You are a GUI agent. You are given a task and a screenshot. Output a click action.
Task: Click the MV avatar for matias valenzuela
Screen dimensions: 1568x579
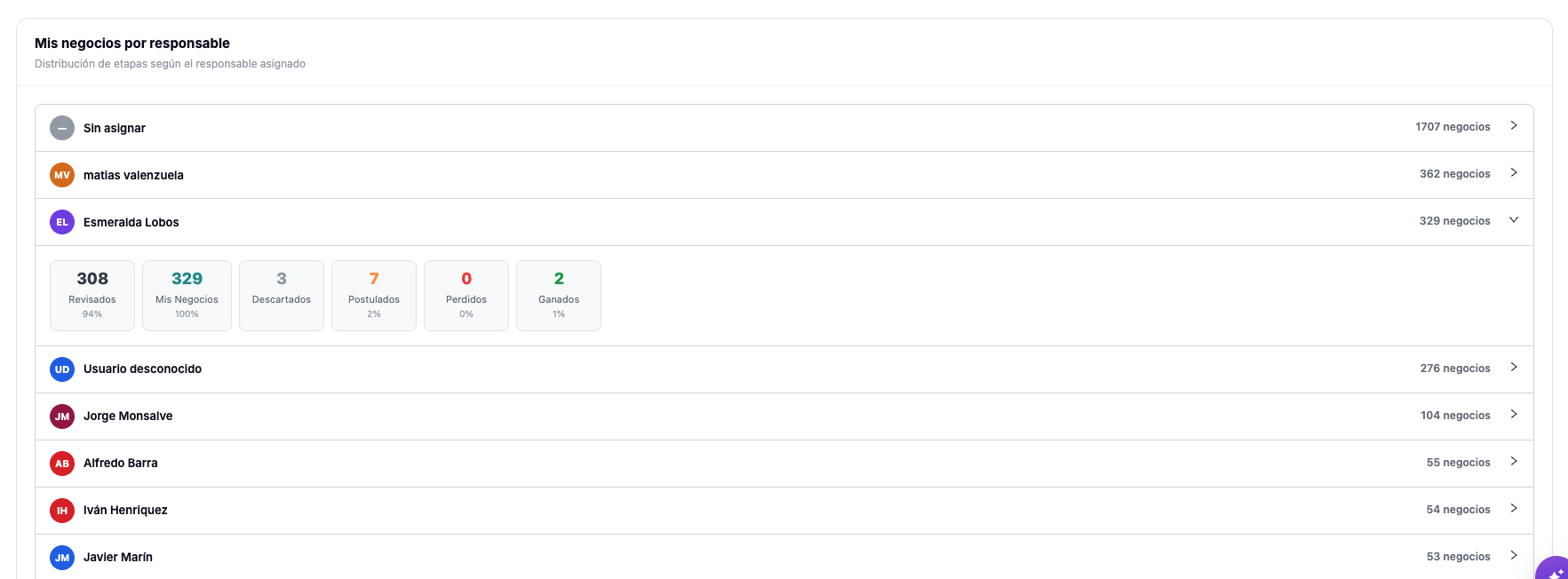[62, 175]
